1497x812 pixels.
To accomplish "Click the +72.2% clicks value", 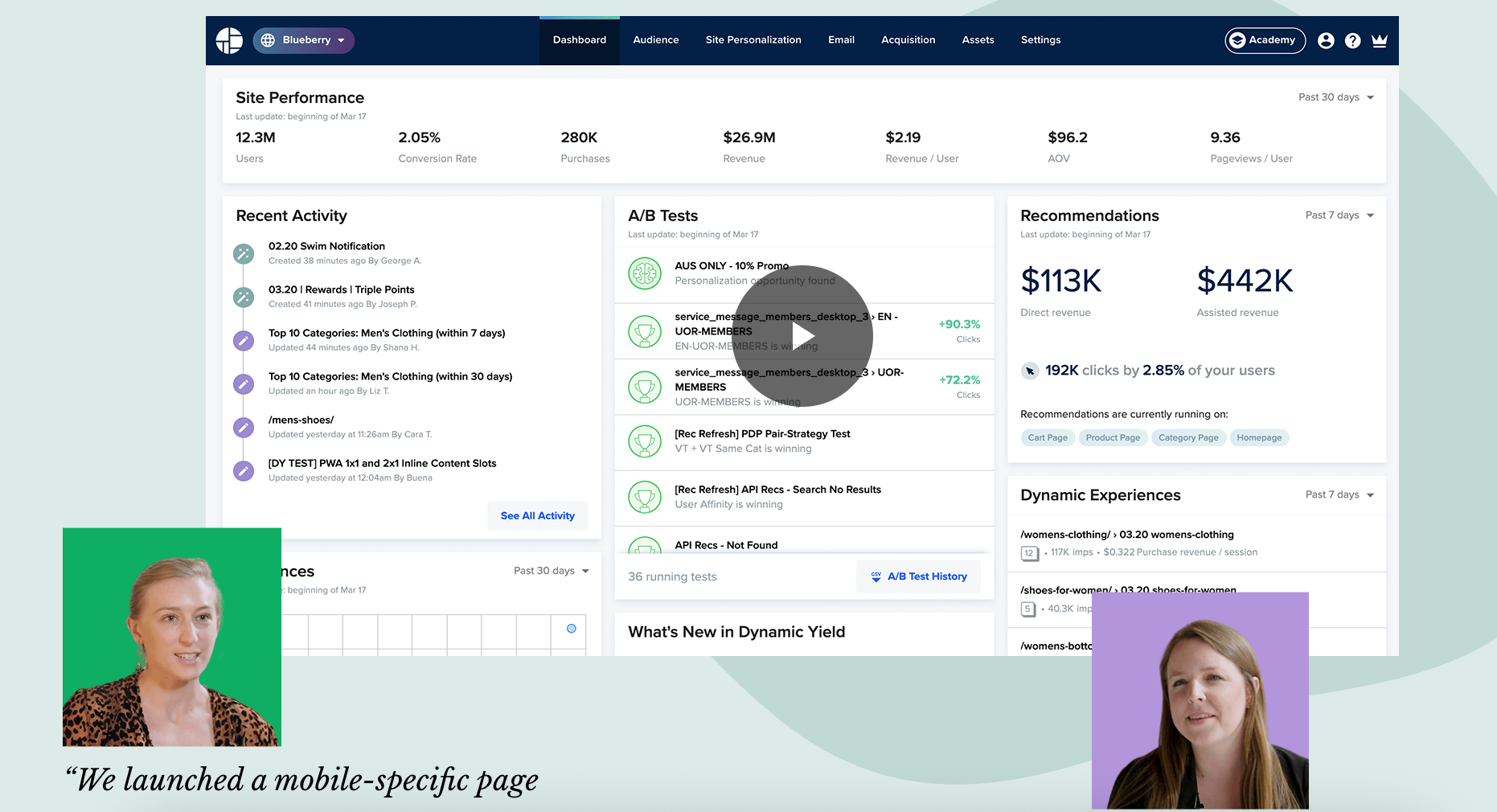I will click(x=959, y=380).
